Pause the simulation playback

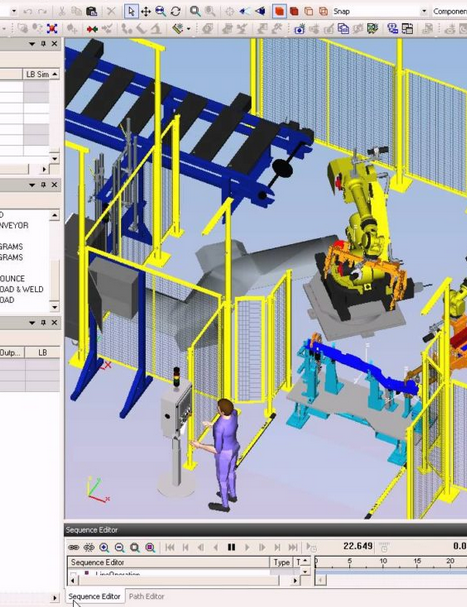pos(231,547)
